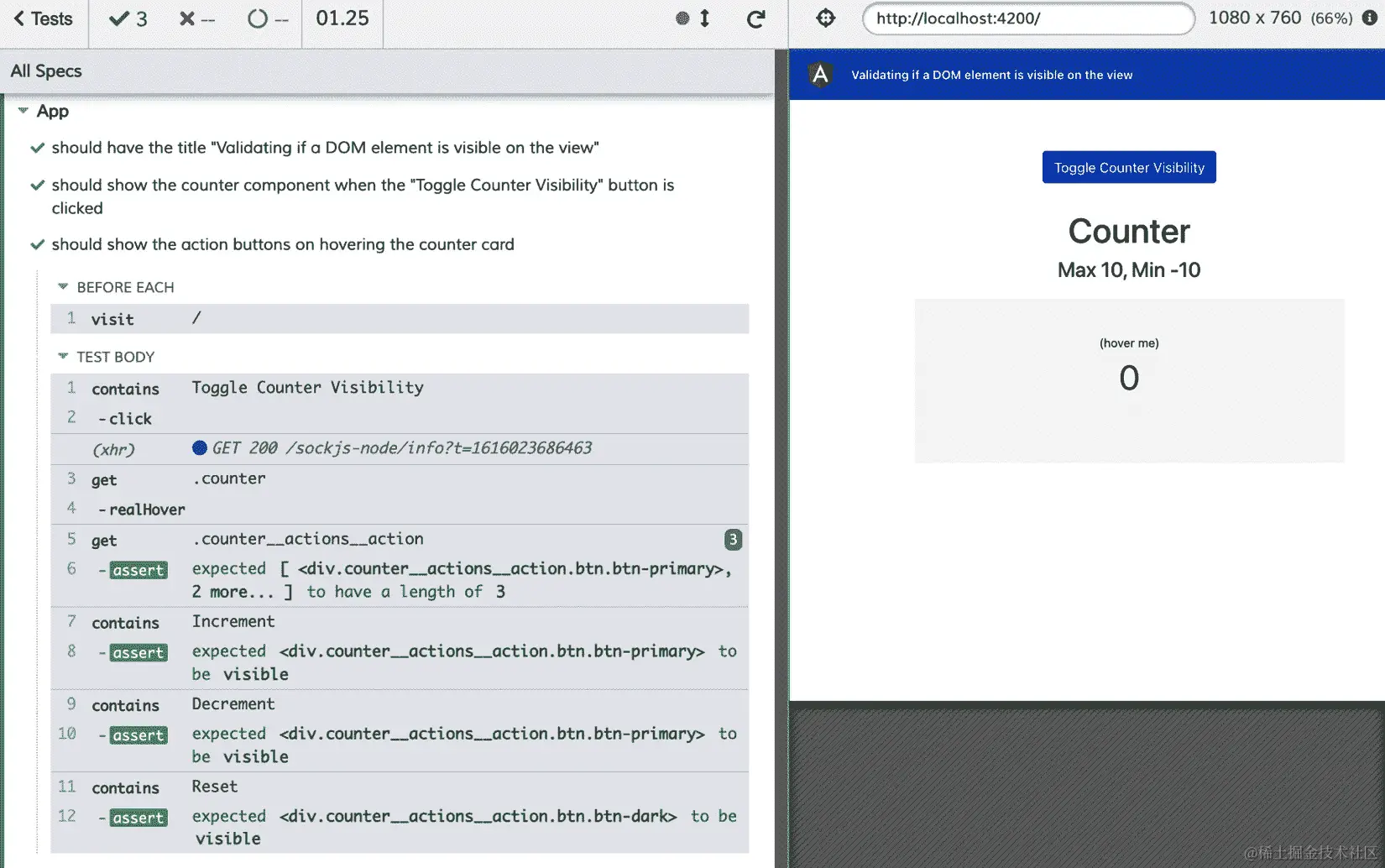This screenshot has width=1385, height=868.
Task: Click the passed tests checkmark counter
Action: tap(128, 19)
